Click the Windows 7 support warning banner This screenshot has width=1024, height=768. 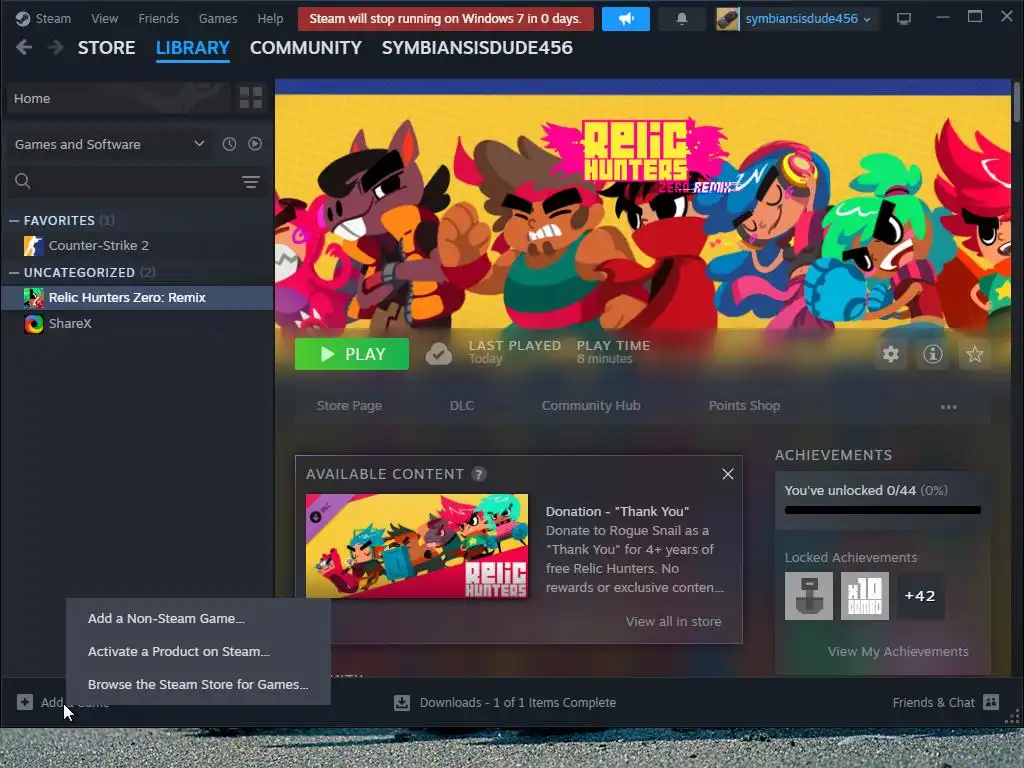click(x=445, y=19)
